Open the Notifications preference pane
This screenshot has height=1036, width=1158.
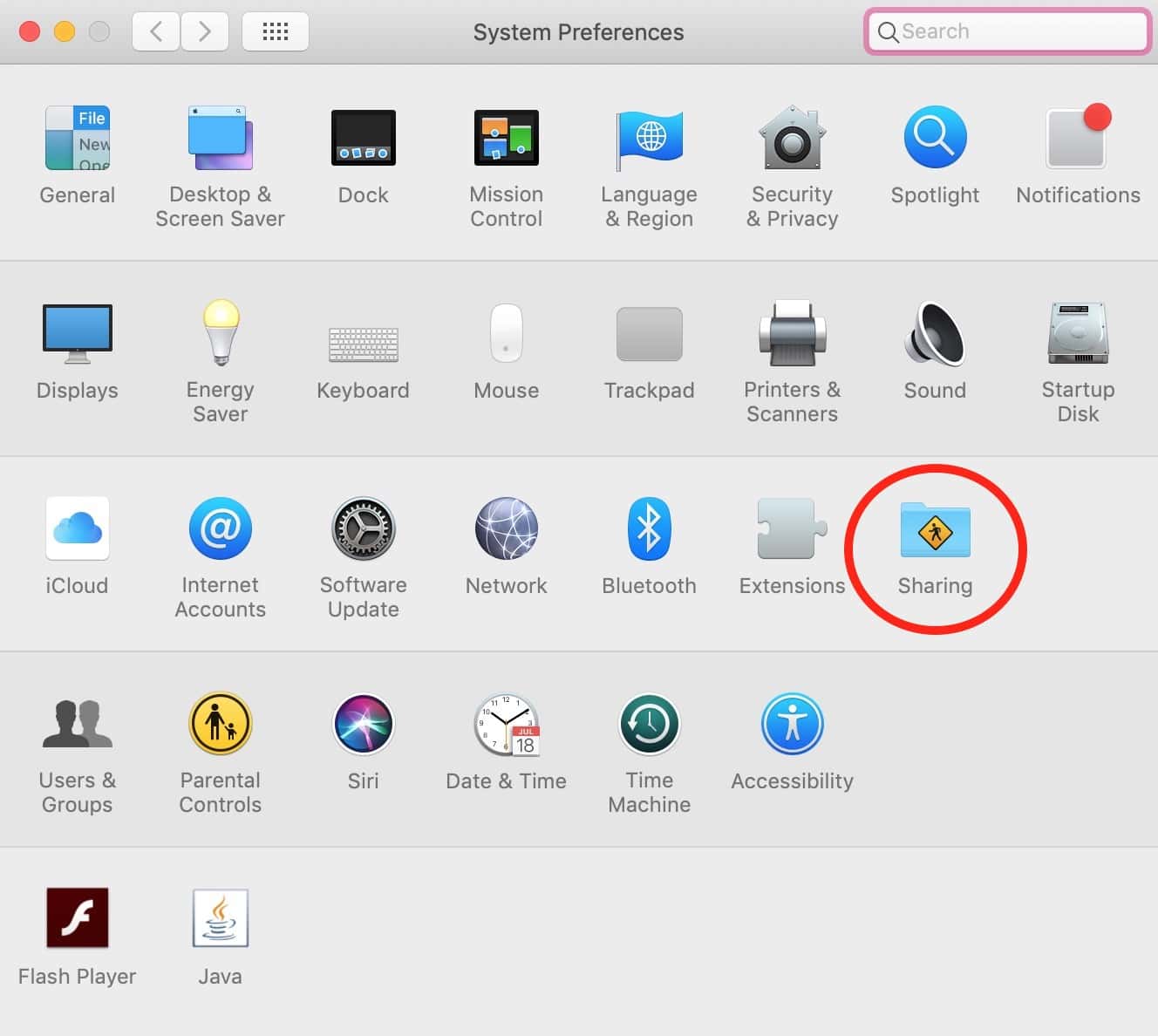pyautogui.click(x=1078, y=139)
